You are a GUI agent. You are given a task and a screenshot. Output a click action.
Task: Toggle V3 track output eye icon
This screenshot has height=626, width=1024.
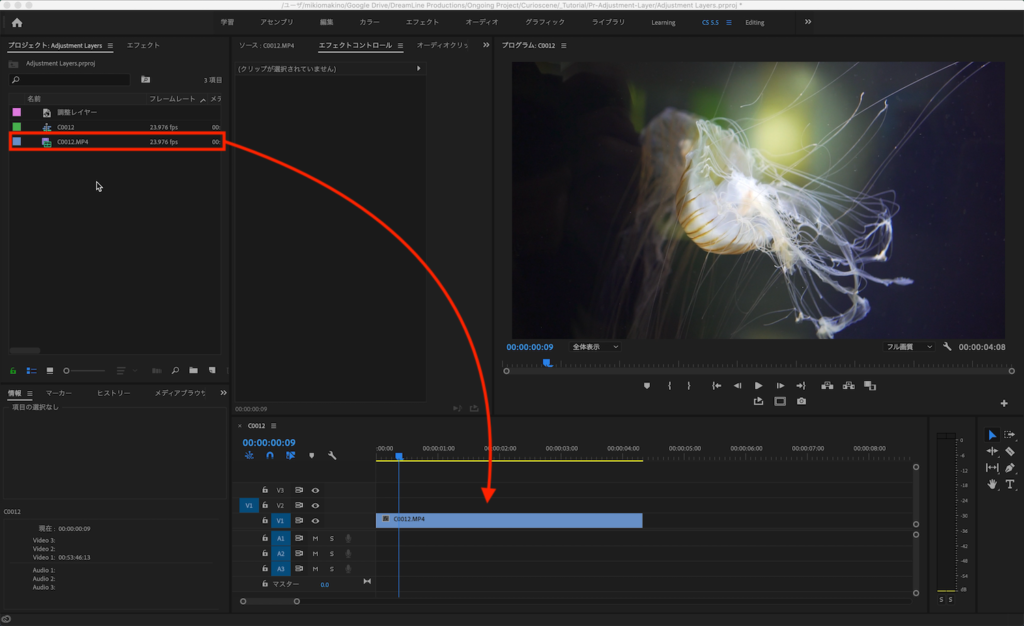point(315,490)
